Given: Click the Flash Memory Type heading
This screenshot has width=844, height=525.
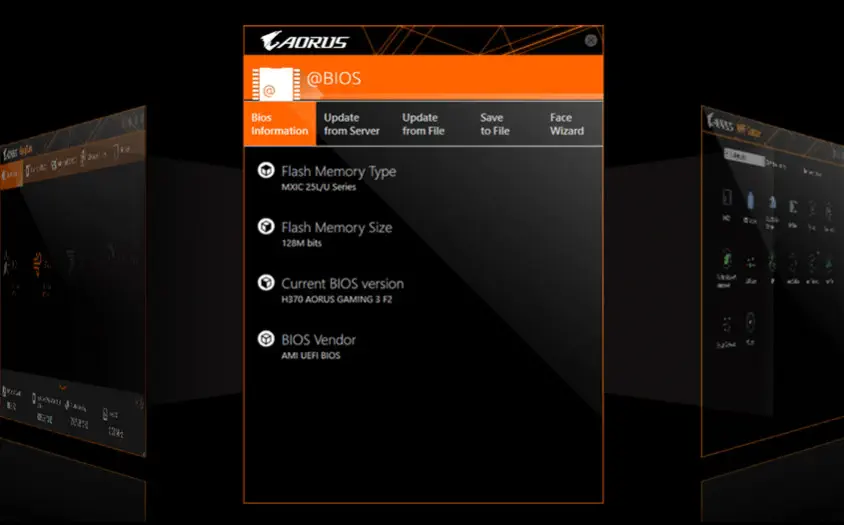Looking at the screenshot, I should (x=338, y=171).
